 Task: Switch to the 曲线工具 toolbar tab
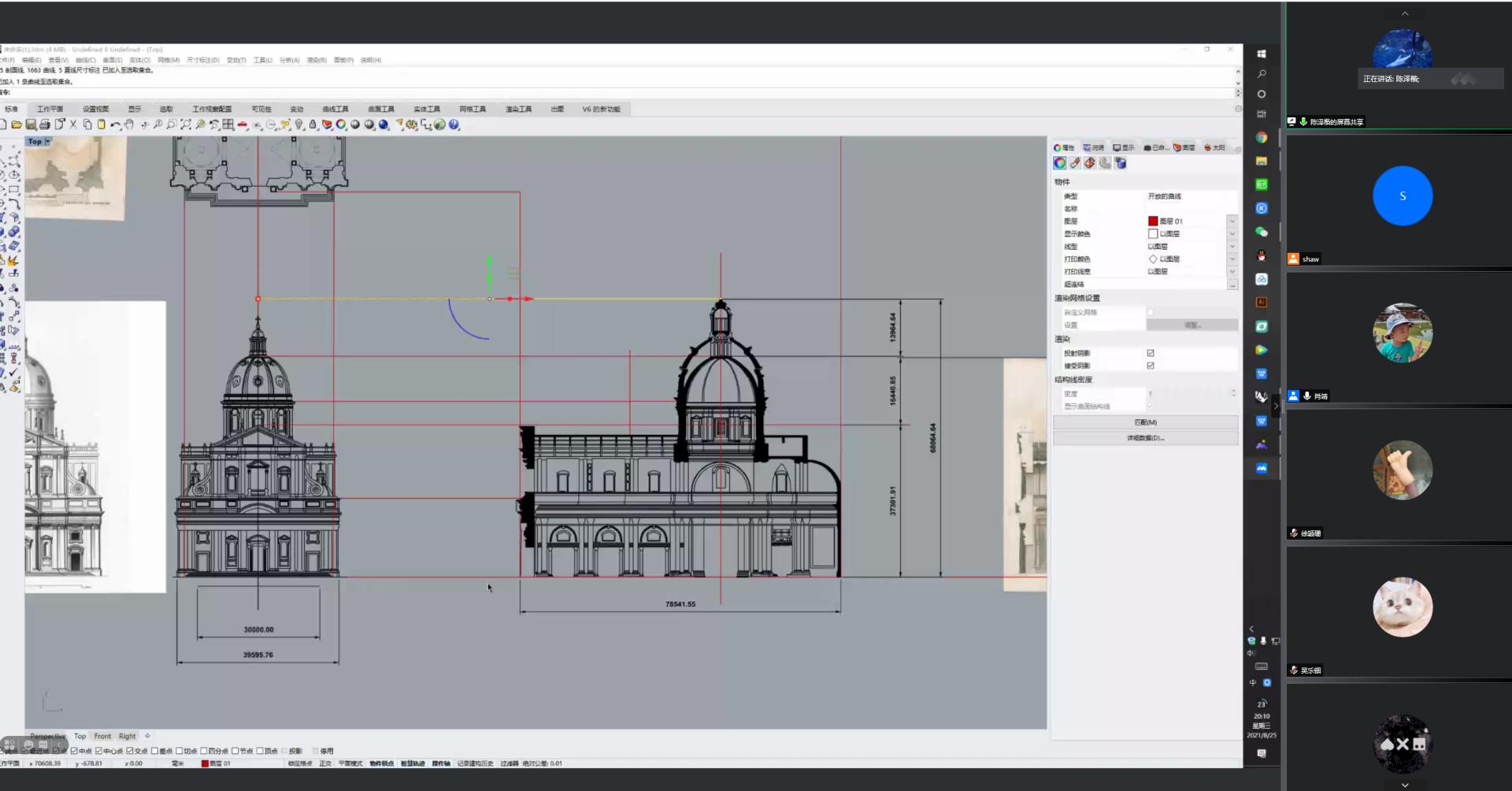click(335, 110)
